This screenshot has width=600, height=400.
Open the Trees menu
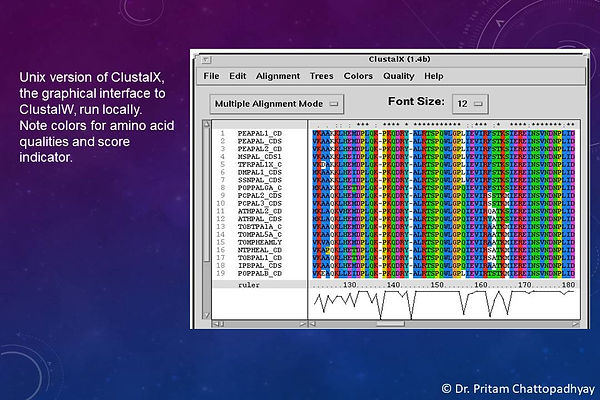click(321, 76)
